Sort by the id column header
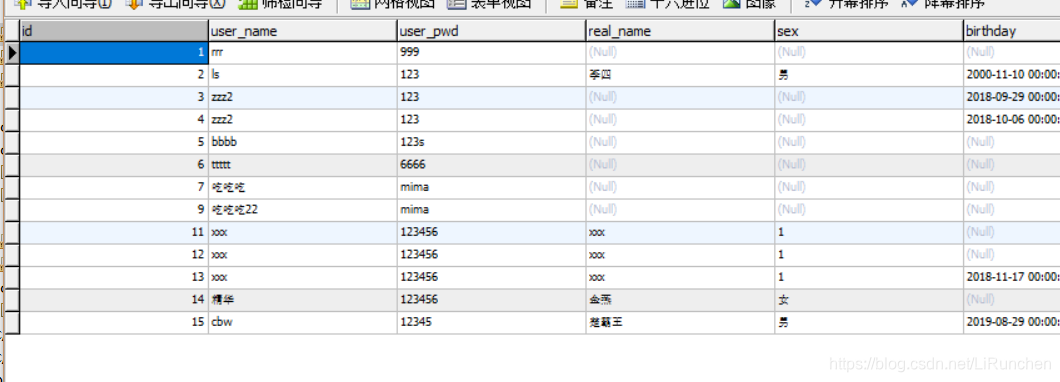1060x382 pixels. tap(114, 31)
